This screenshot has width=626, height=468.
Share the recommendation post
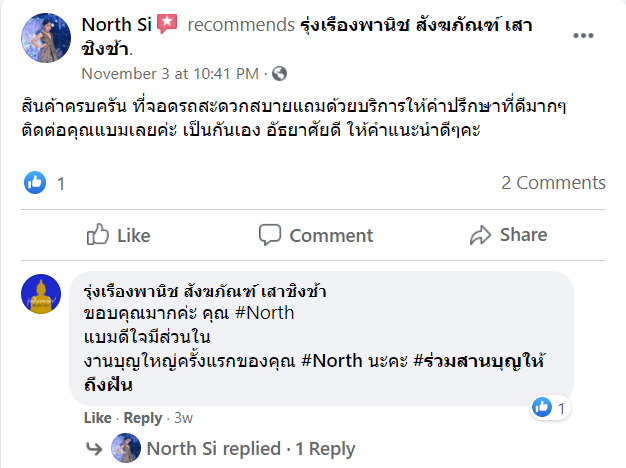[508, 235]
